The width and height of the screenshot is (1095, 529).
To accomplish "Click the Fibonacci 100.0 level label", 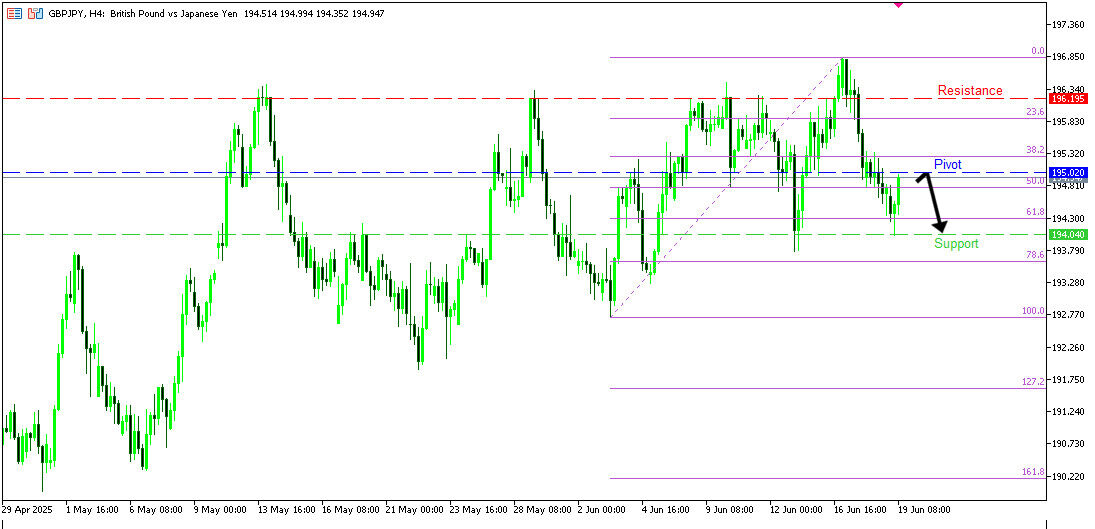I will 1033,311.
